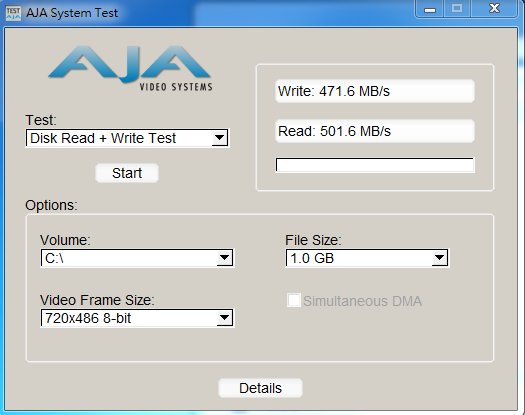Click the Write 471.6 MB/s result field
Viewport: 525px width, 415px height.
[375, 91]
